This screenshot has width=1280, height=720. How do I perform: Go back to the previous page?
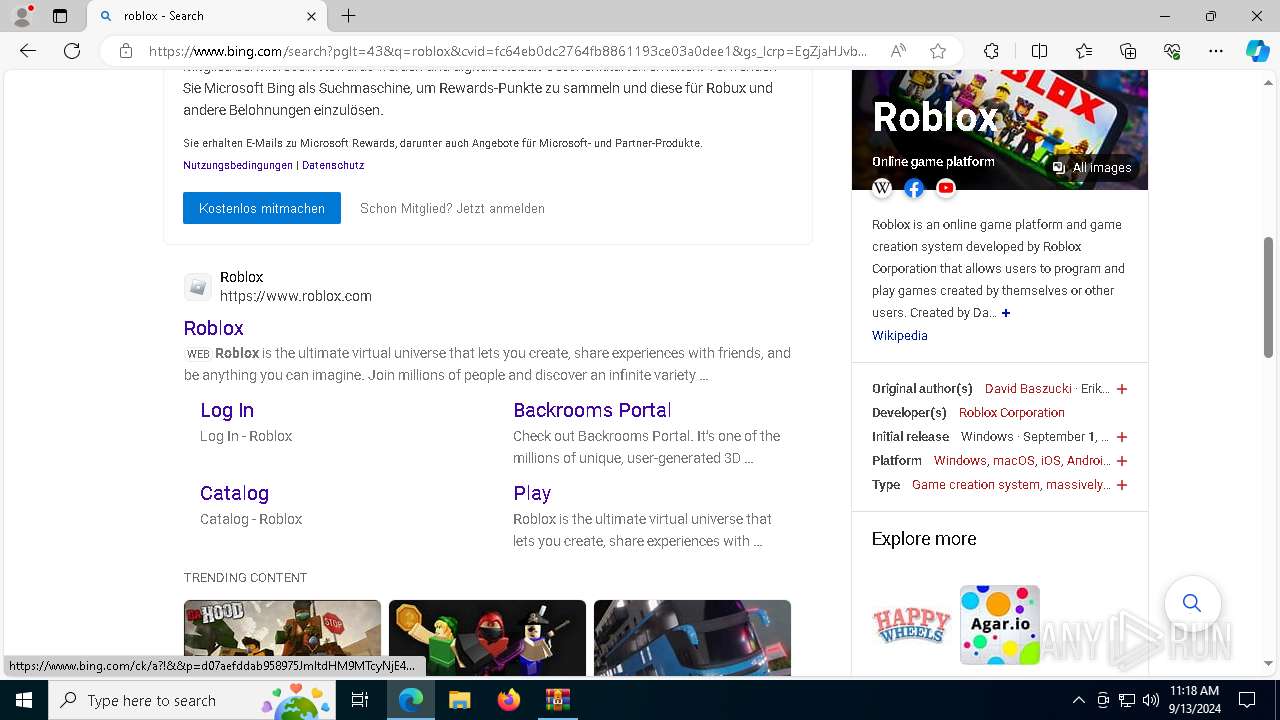click(28, 51)
